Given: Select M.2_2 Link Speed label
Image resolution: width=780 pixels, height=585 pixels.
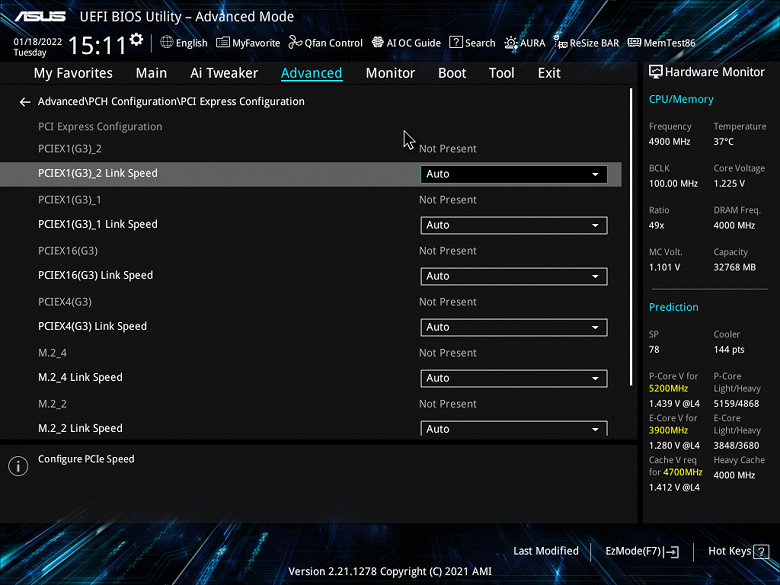Looking at the screenshot, I should (80, 428).
